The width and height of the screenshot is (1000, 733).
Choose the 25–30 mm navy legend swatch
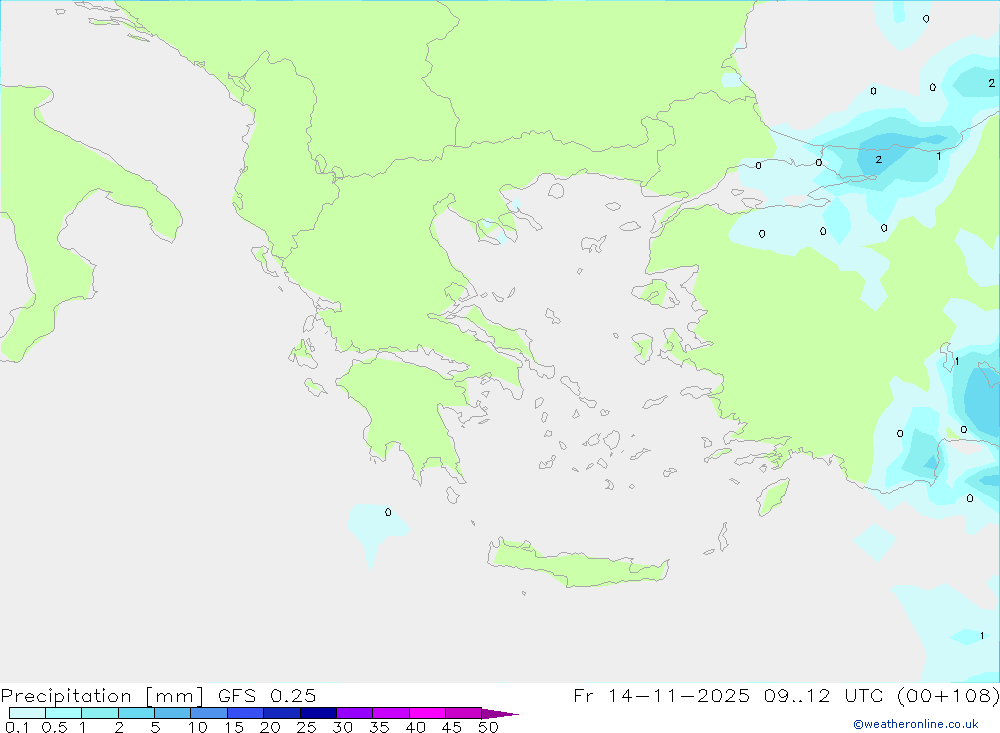(x=318, y=713)
